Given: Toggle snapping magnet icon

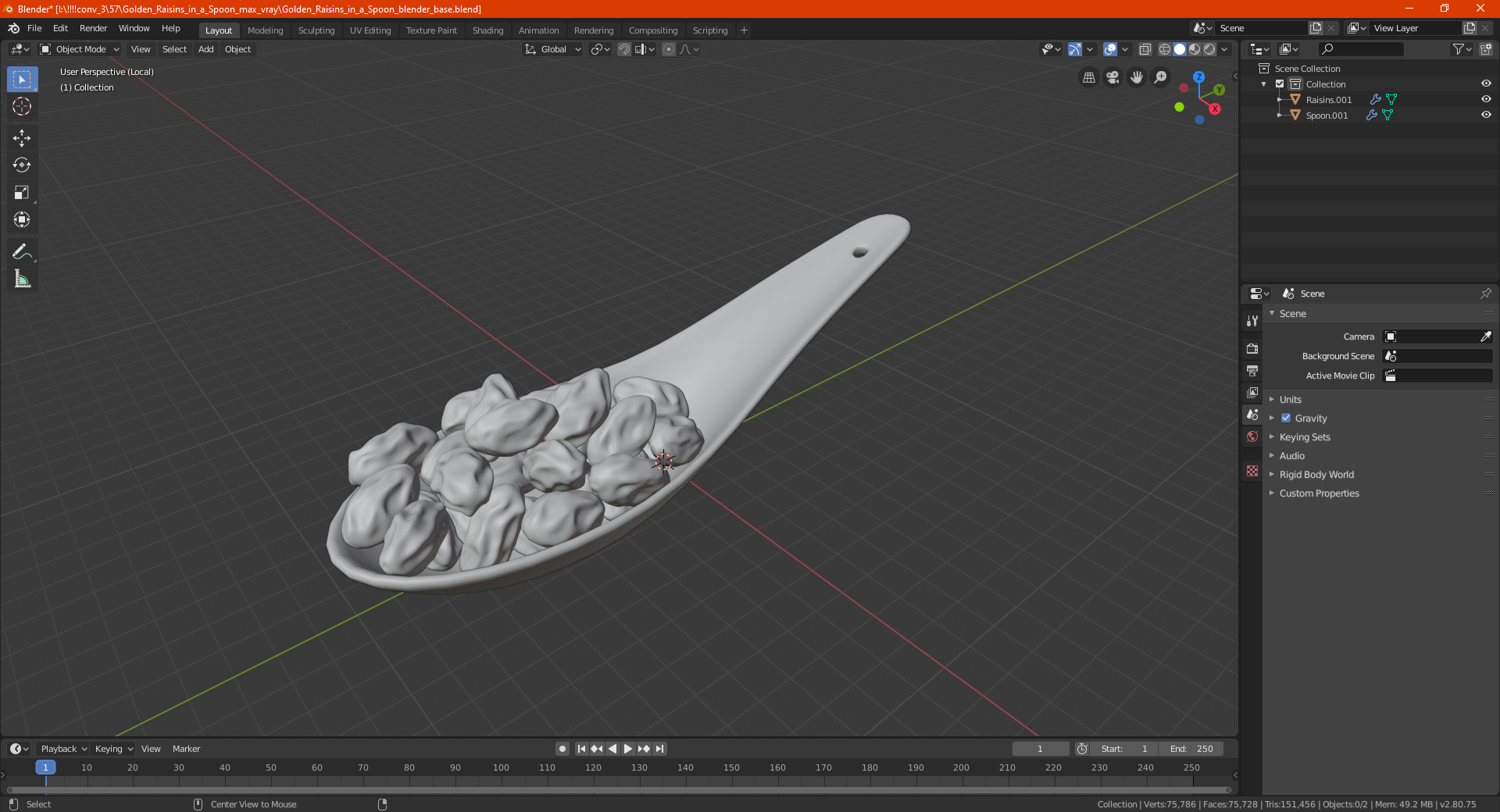Looking at the screenshot, I should (624, 49).
